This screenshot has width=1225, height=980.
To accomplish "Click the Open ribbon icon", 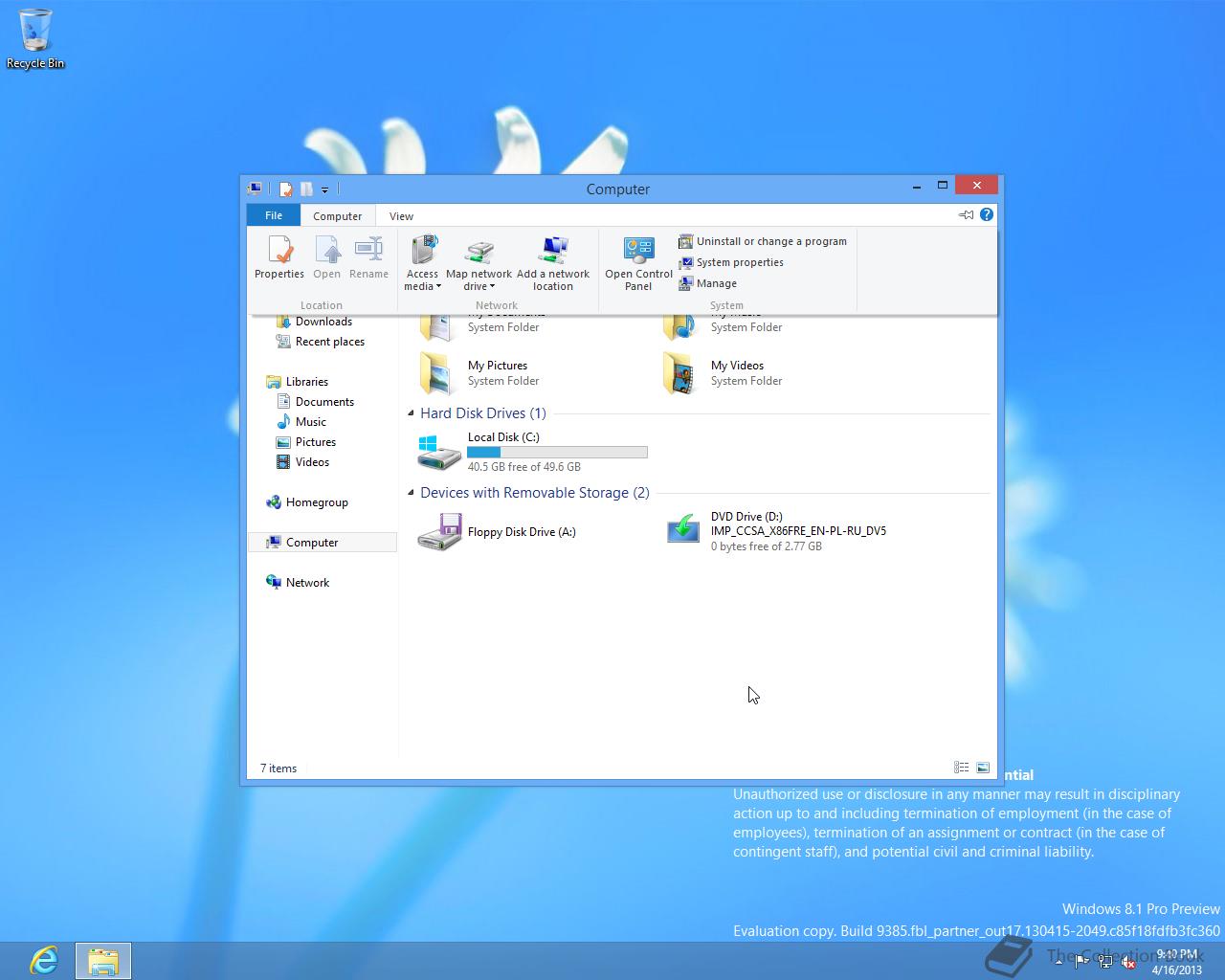I will pyautogui.click(x=327, y=258).
